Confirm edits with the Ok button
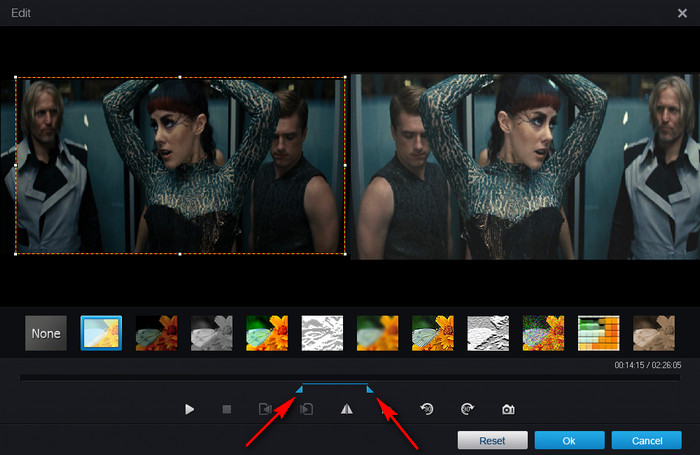This screenshot has width=700, height=455. tap(569, 440)
